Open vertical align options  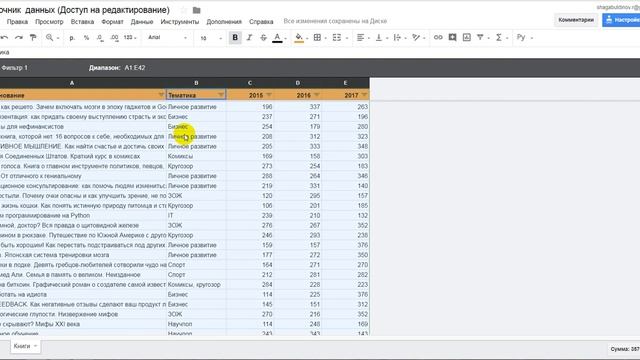[x=381, y=38]
